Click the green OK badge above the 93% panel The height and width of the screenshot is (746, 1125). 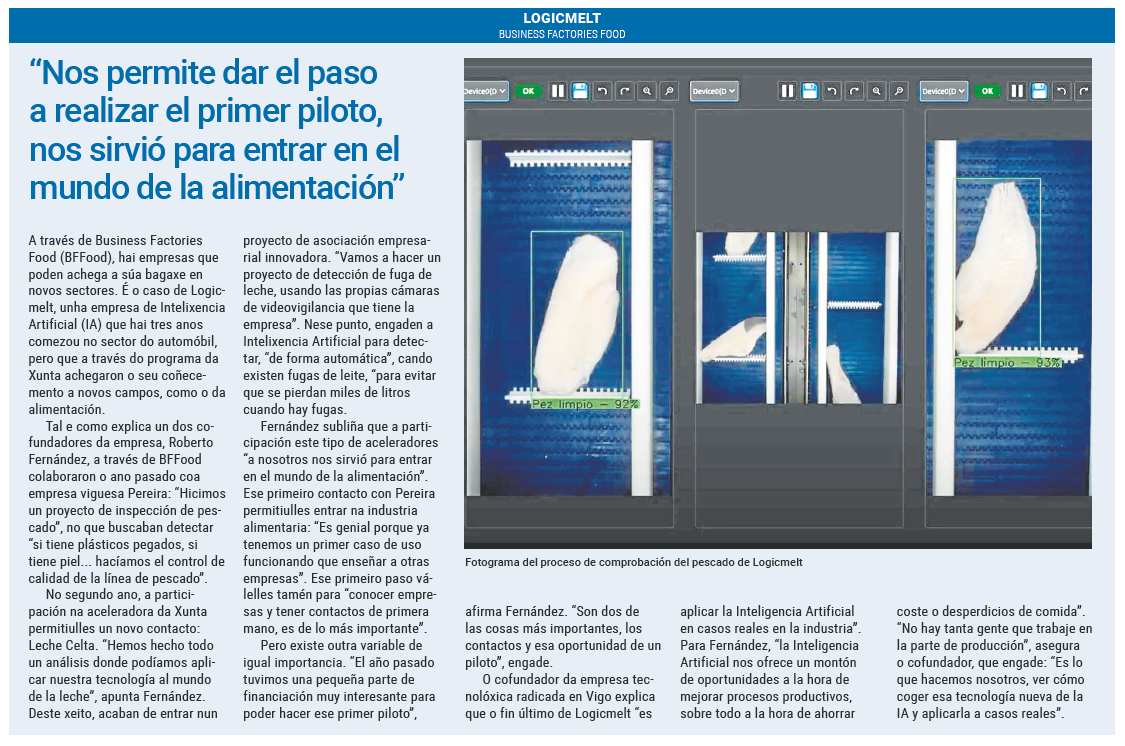point(987,91)
